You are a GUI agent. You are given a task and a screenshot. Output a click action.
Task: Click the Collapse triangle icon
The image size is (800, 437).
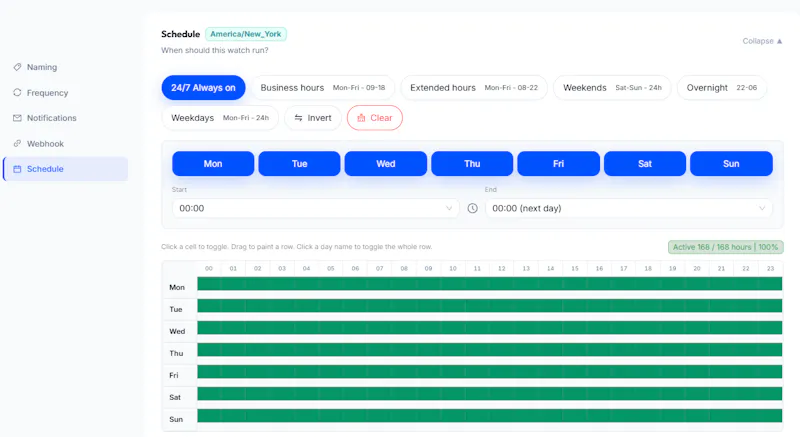click(779, 41)
